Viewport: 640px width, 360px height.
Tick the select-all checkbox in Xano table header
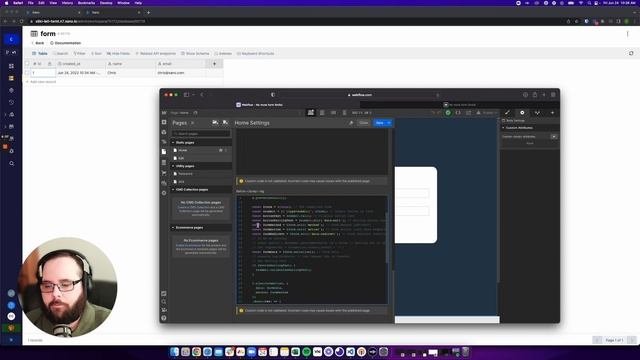27,64
